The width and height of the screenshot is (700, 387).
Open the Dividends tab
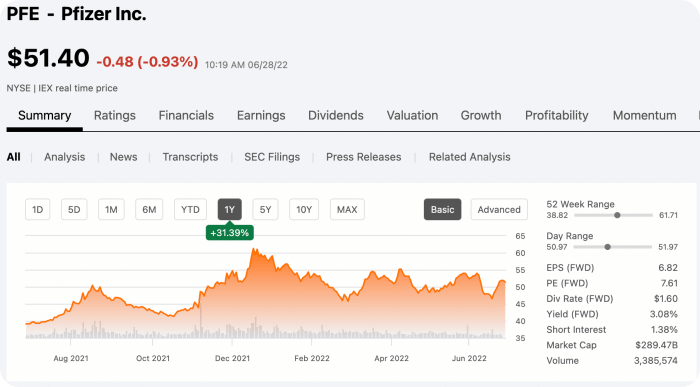coord(336,116)
